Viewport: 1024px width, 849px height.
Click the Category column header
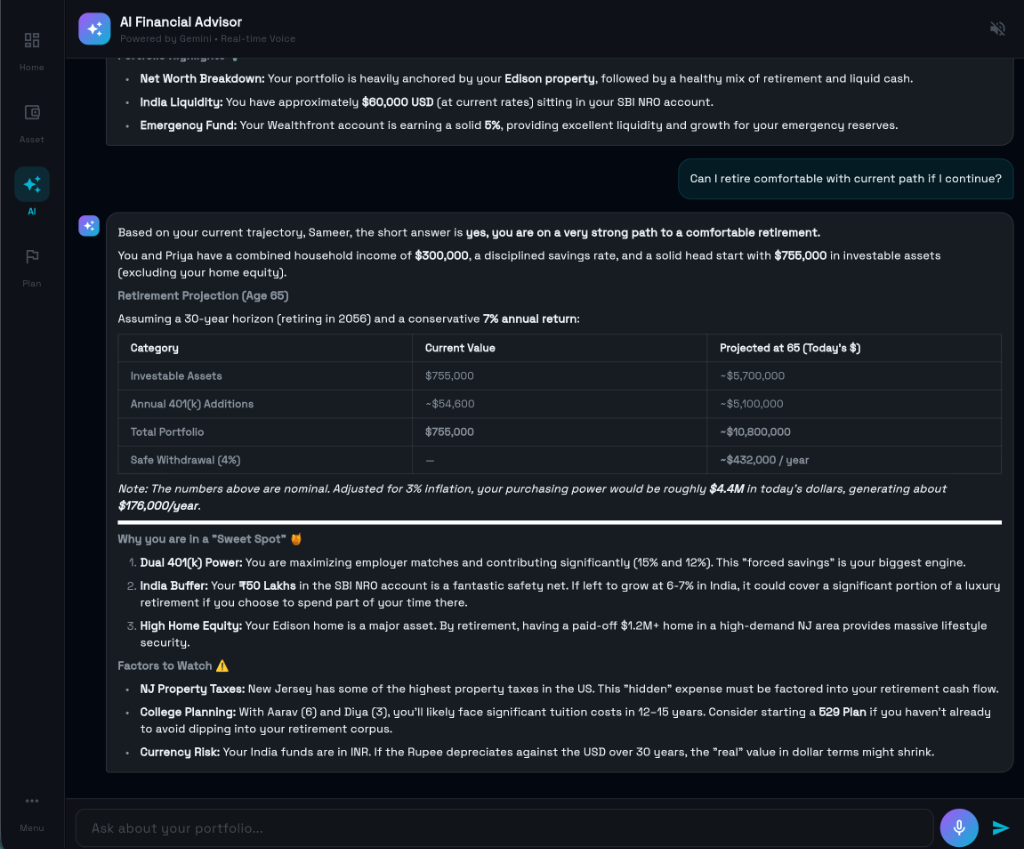(154, 348)
